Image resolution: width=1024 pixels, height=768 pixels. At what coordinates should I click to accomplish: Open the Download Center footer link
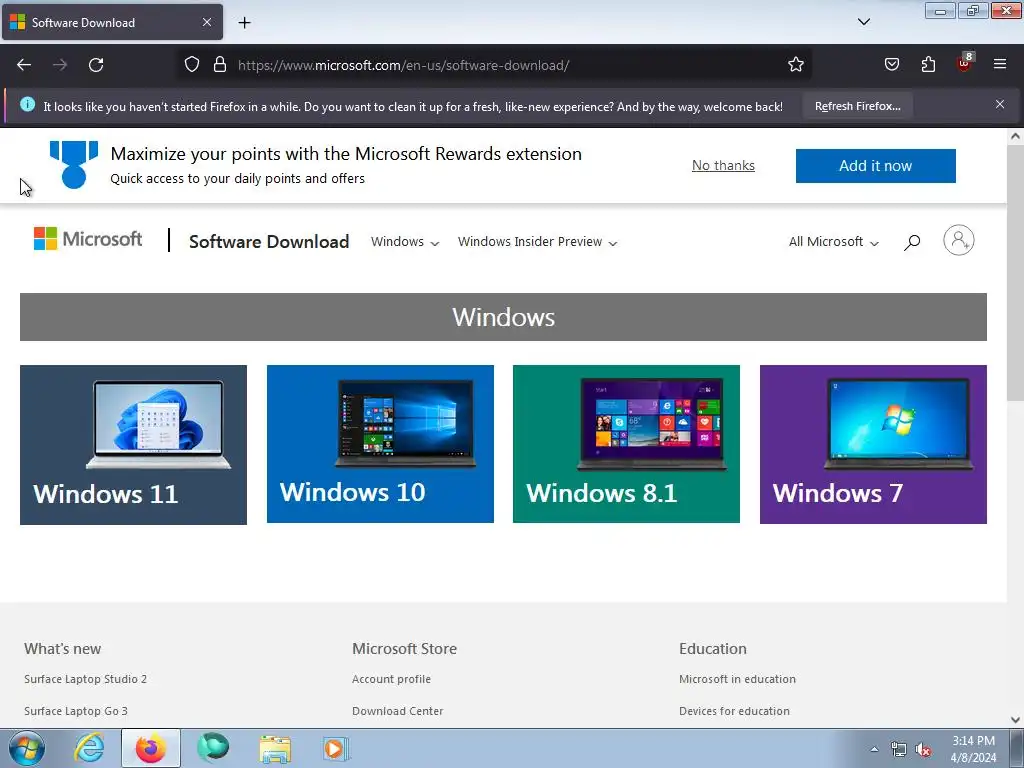point(398,711)
